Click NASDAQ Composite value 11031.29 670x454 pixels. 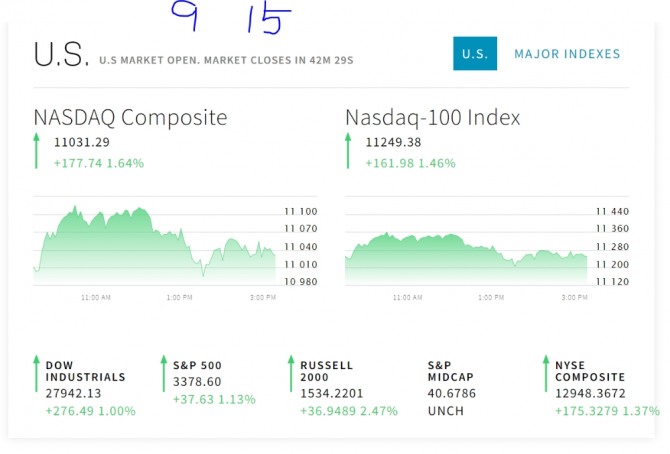[82, 143]
